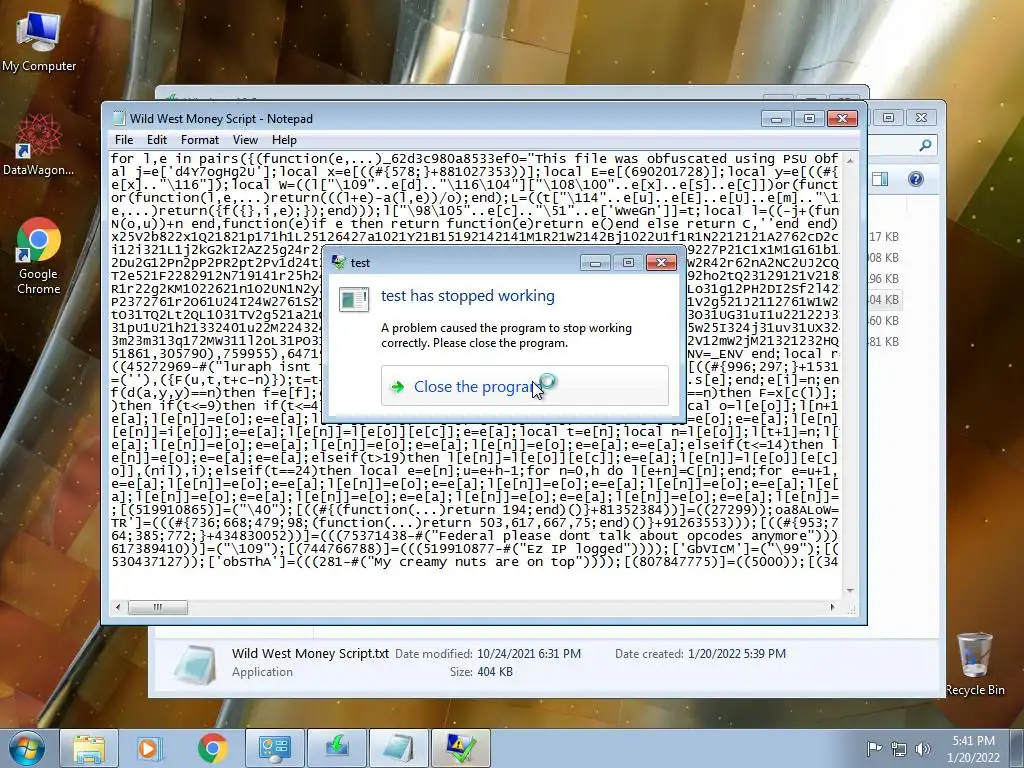The height and width of the screenshot is (768, 1024).
Task: Click Notepad vertical scroll down arrow
Action: click(850, 590)
